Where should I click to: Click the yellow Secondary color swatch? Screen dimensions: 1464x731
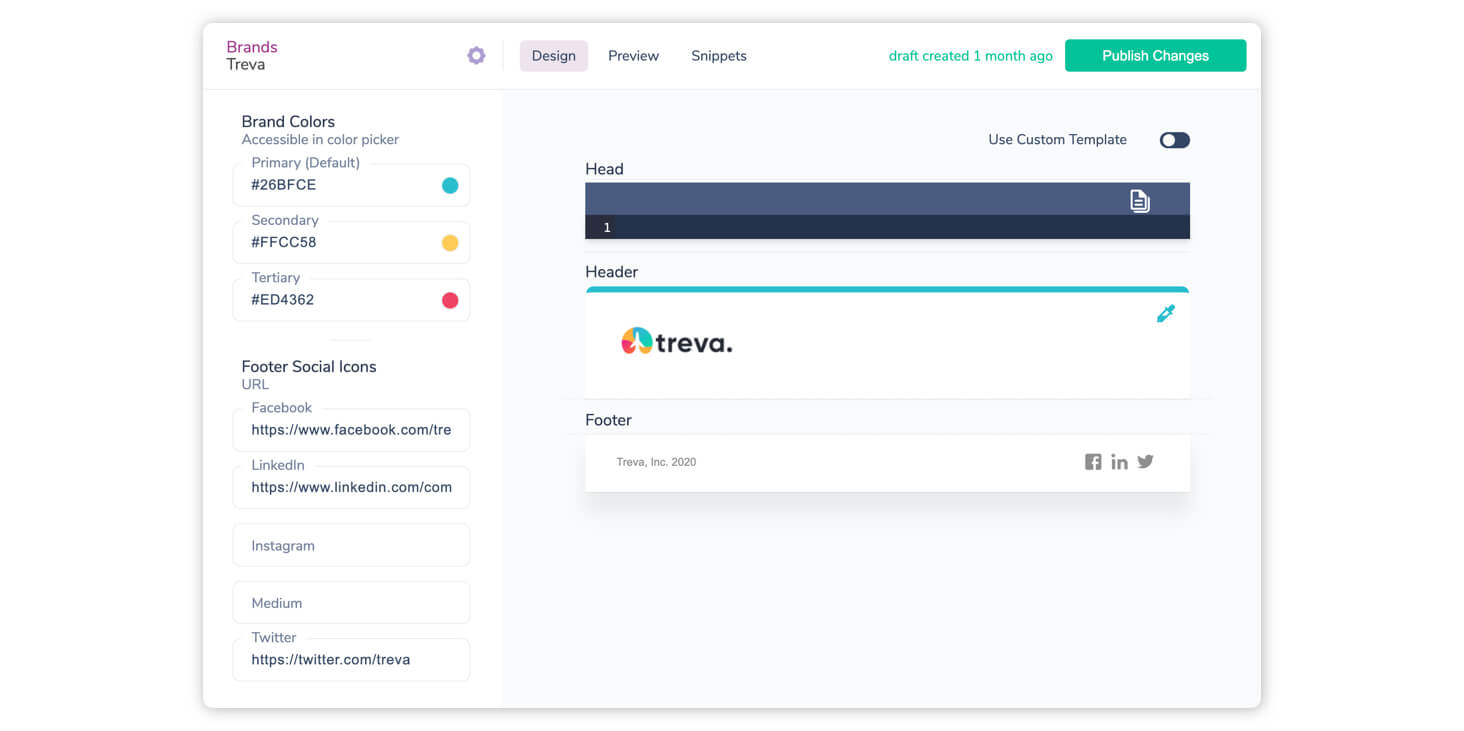coord(450,243)
